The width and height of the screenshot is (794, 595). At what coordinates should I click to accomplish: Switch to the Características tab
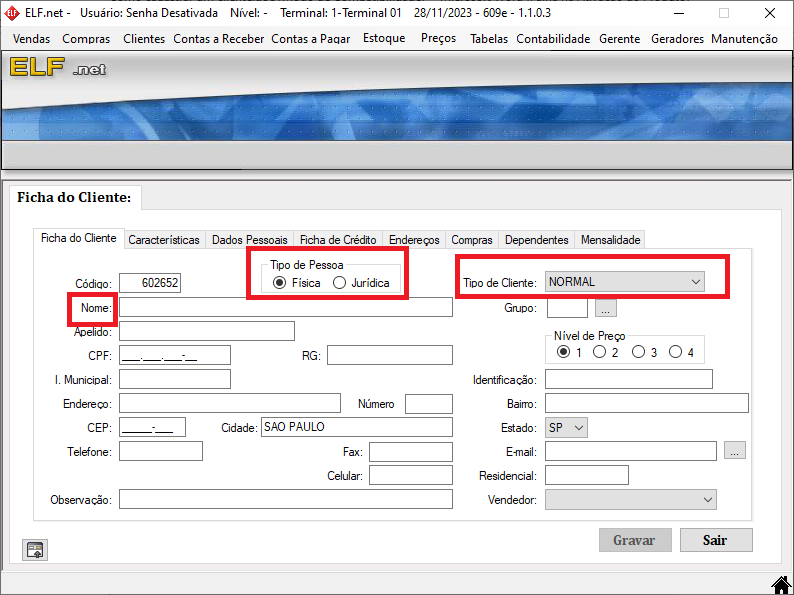[164, 240]
